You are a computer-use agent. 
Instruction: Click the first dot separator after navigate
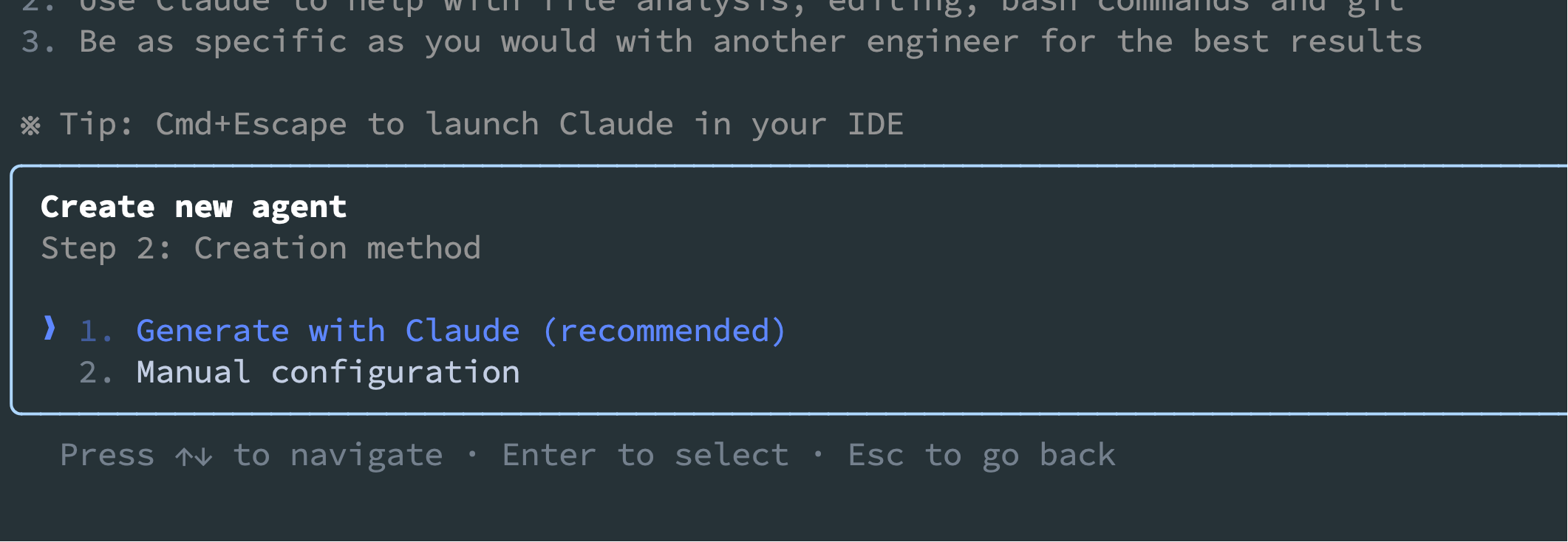(x=472, y=454)
